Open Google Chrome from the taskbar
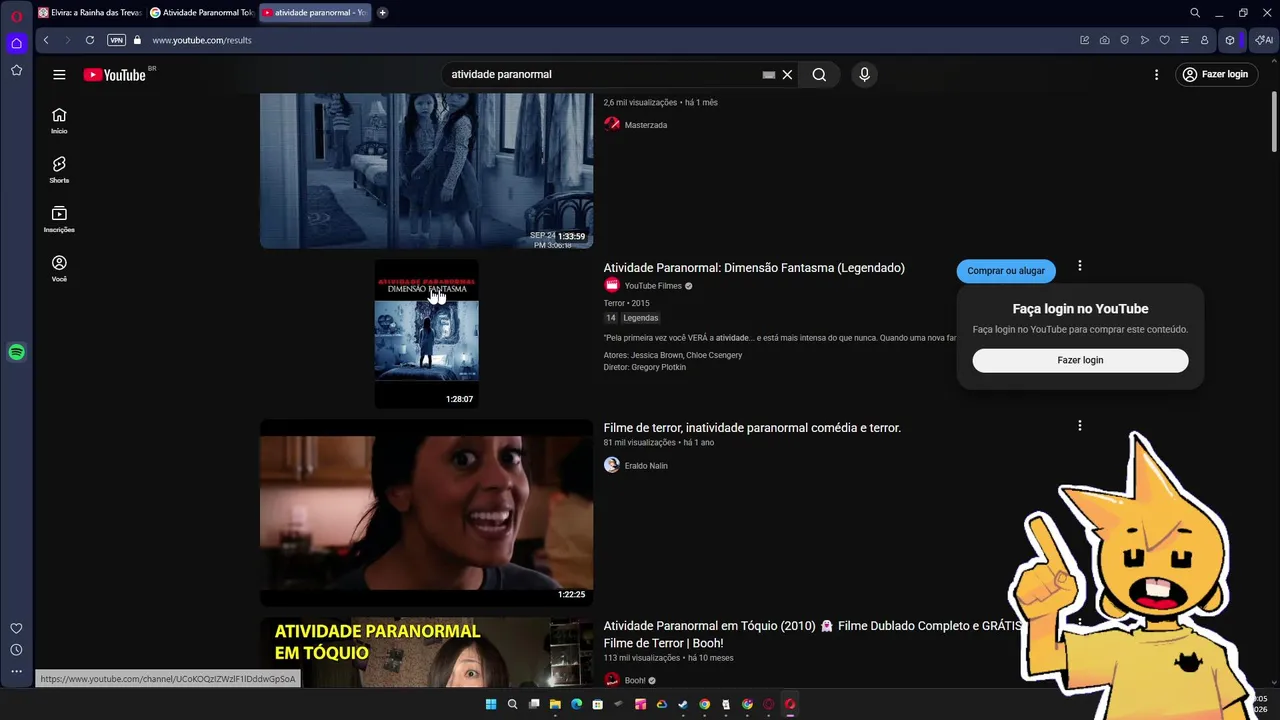Viewport: 1280px width, 720px height. tap(704, 704)
